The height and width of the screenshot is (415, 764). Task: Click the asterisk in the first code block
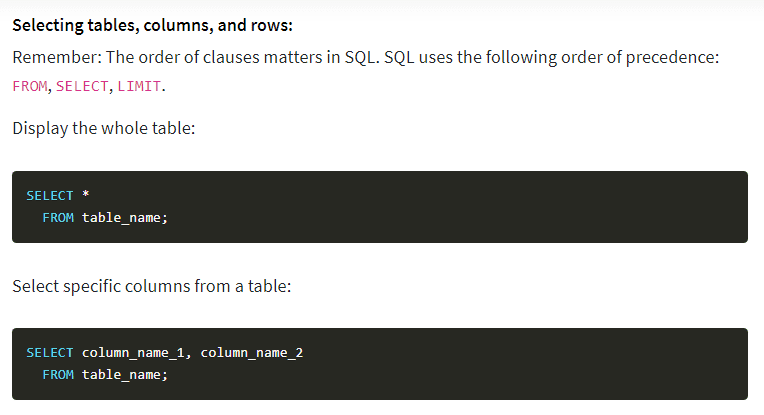click(86, 194)
